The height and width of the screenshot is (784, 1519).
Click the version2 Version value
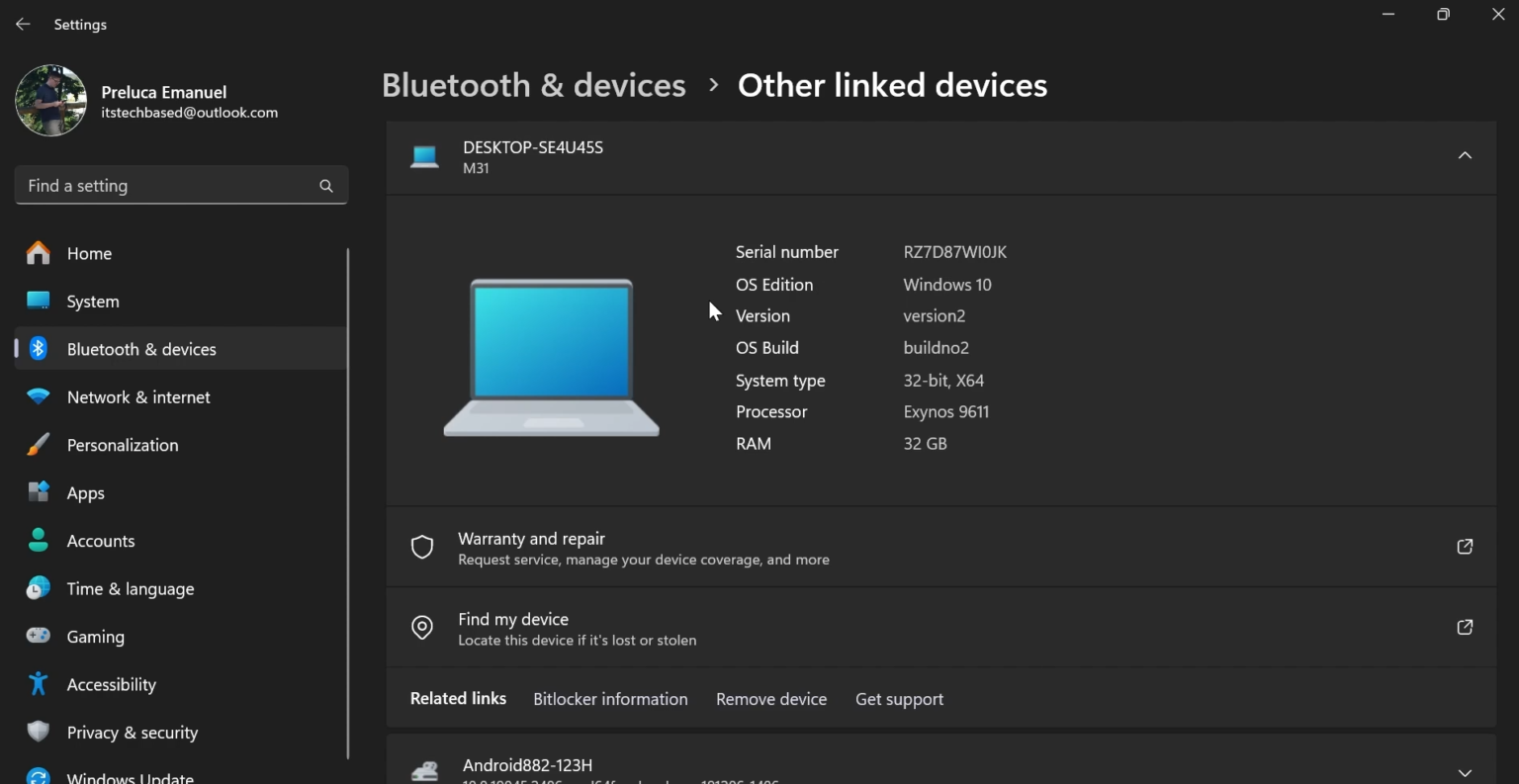pyautogui.click(x=935, y=316)
